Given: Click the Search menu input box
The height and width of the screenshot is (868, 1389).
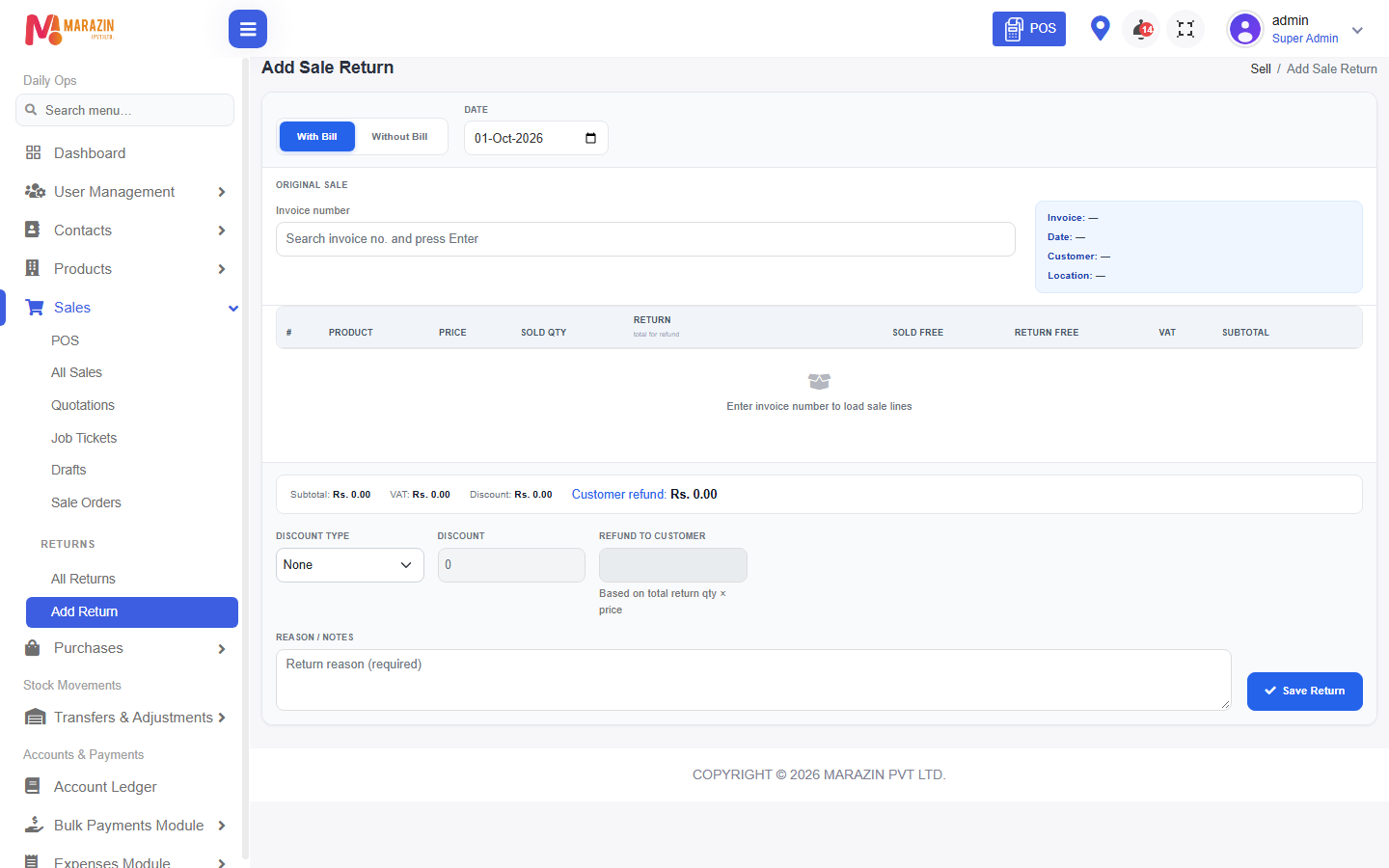Looking at the screenshot, I should 124,110.
